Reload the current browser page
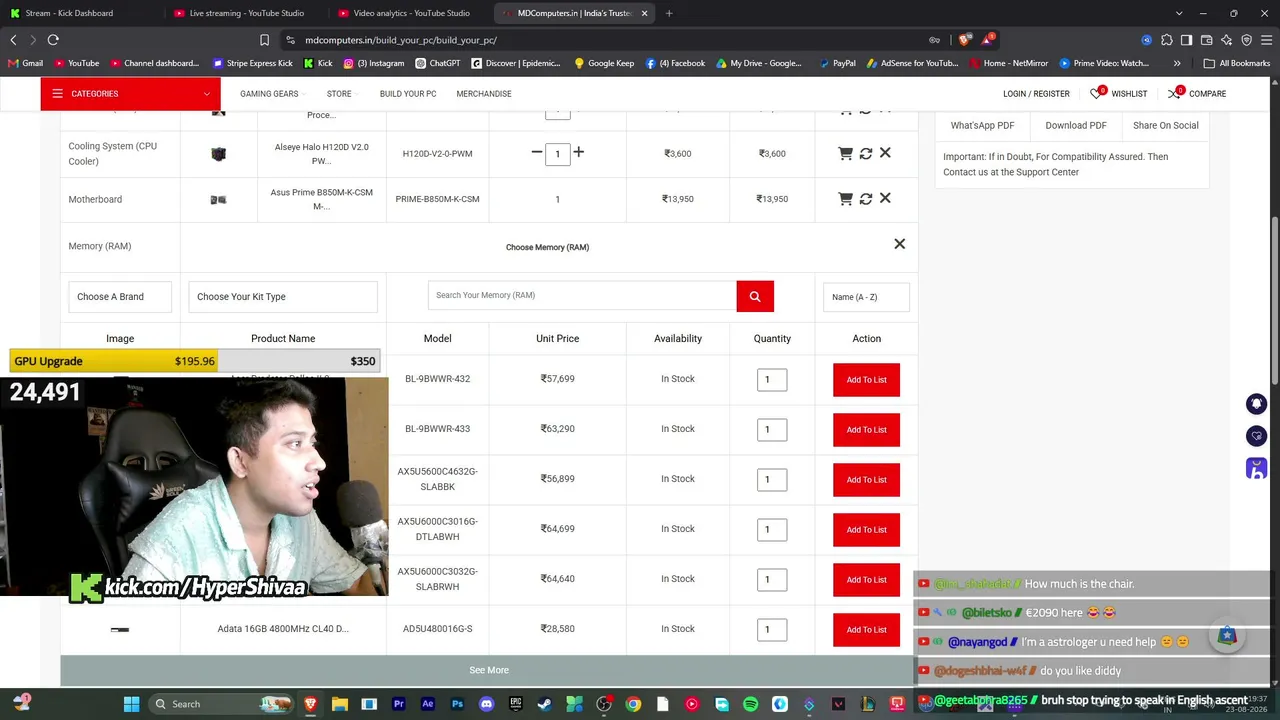The image size is (1280, 720). coord(53,40)
